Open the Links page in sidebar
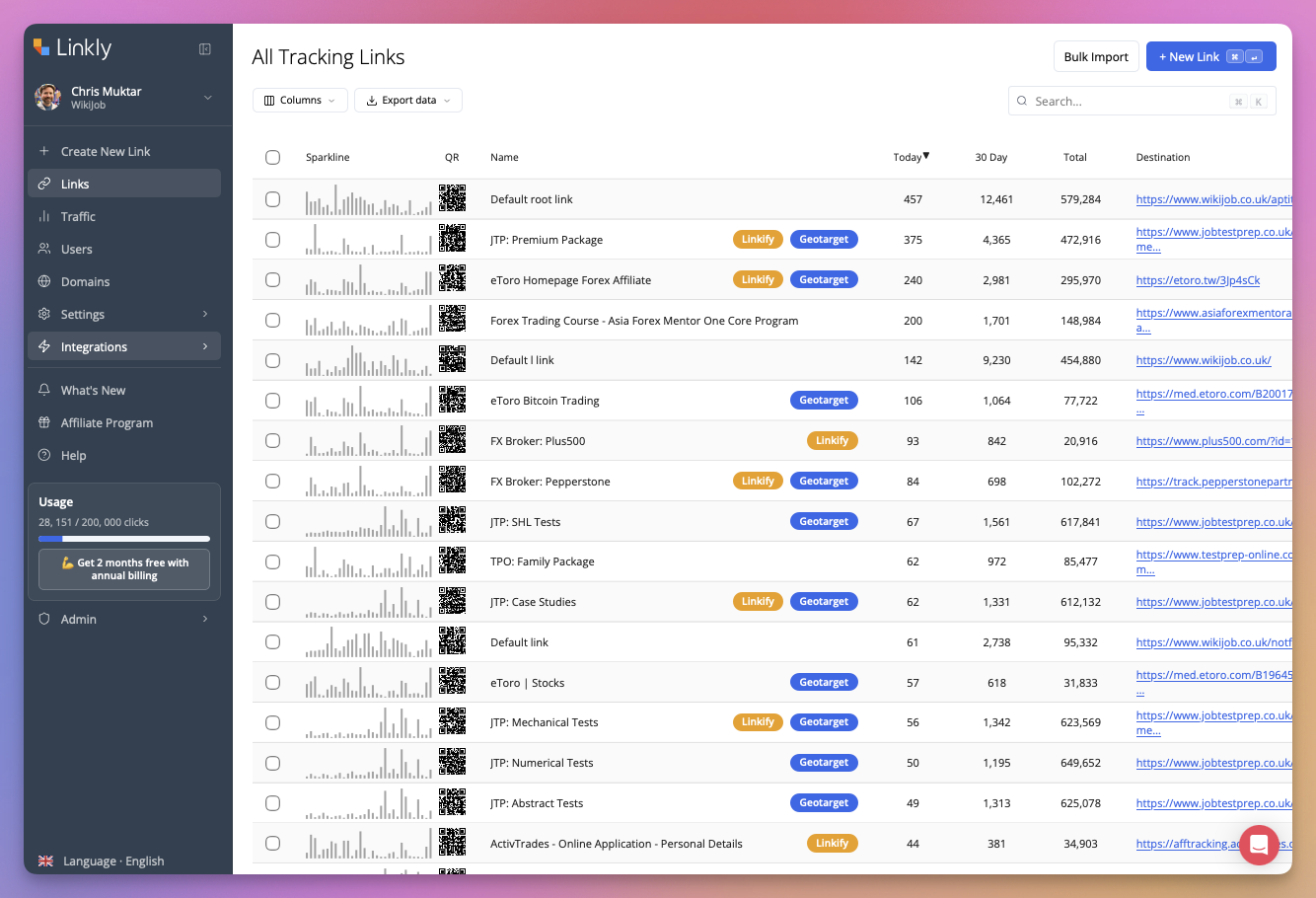 [x=124, y=184]
